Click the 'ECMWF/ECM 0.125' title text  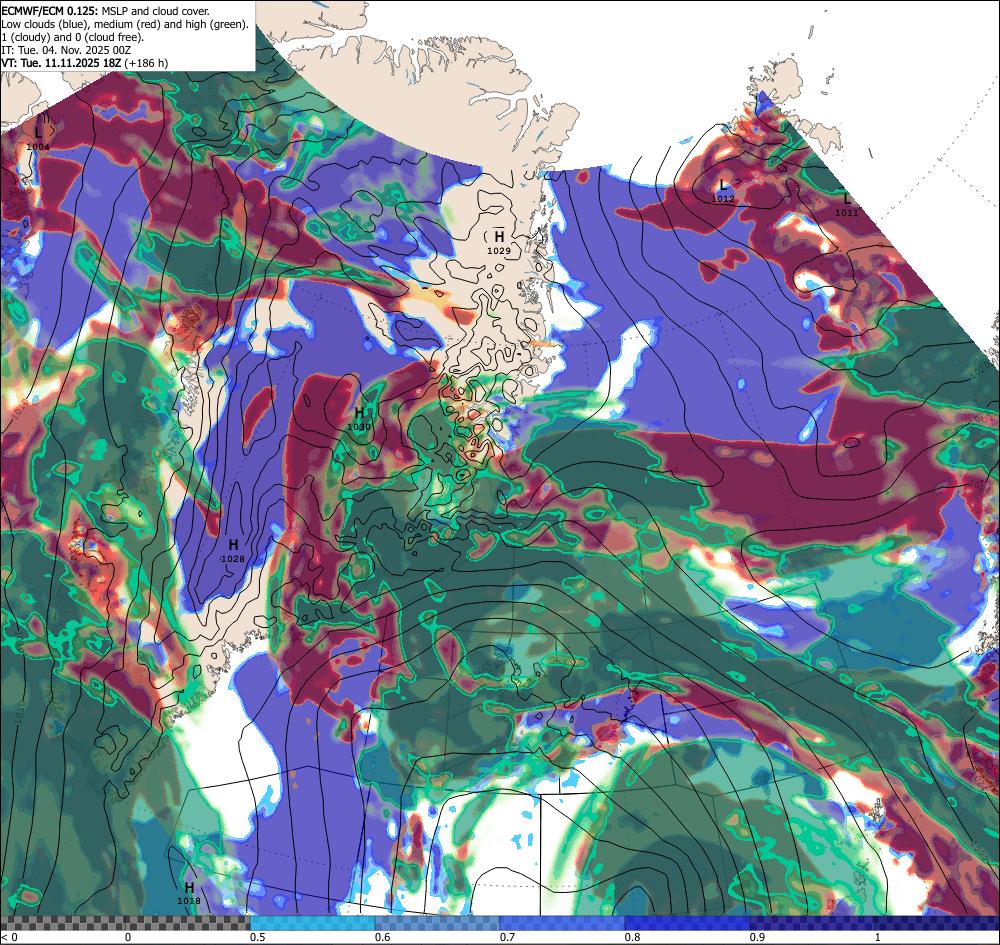click(50, 11)
